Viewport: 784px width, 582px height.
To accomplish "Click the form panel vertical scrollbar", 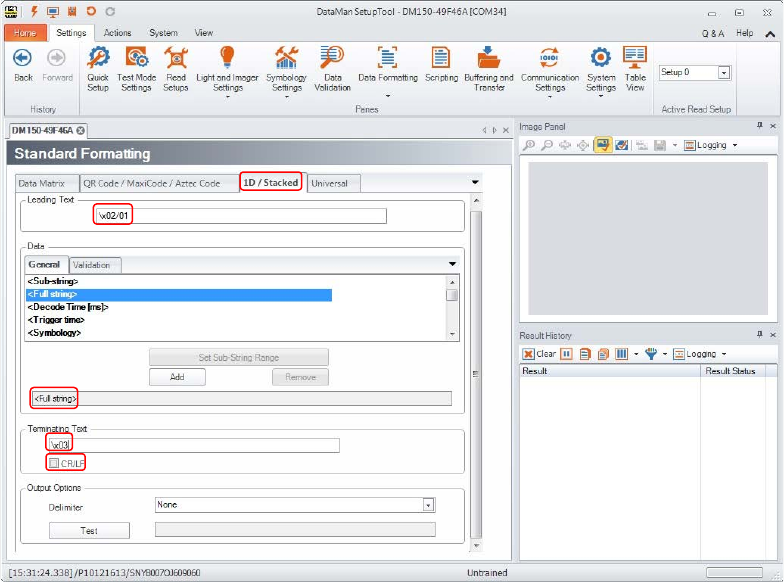I will pos(476,374).
